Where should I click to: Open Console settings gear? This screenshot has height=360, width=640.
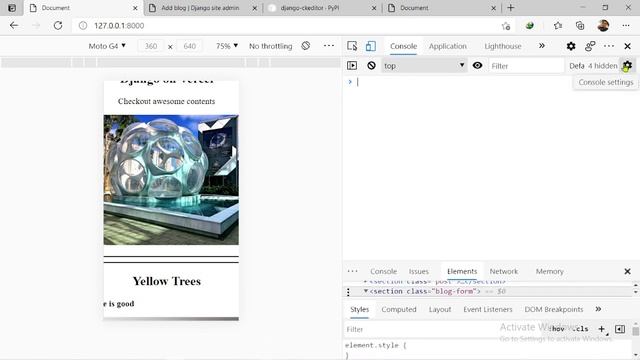click(x=627, y=66)
